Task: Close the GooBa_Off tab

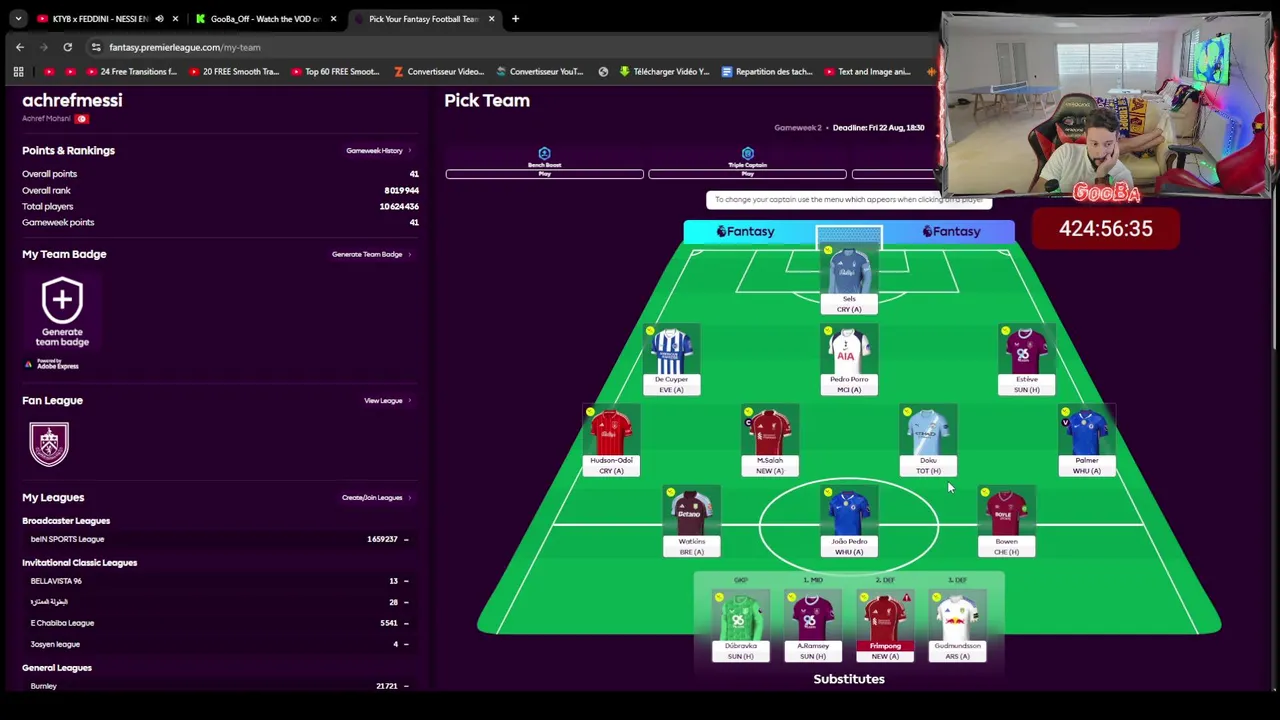Action: [x=333, y=19]
